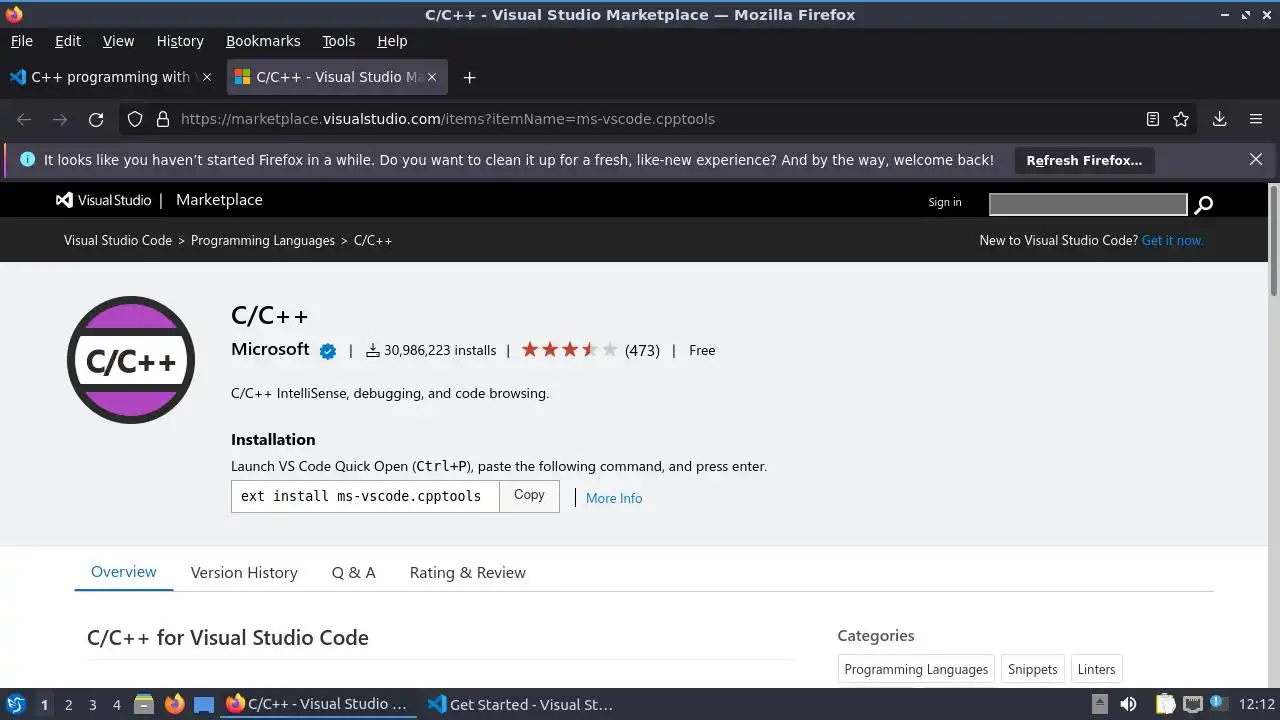Close the C/C++ Marketplace tab
1280x720 pixels.
click(432, 77)
